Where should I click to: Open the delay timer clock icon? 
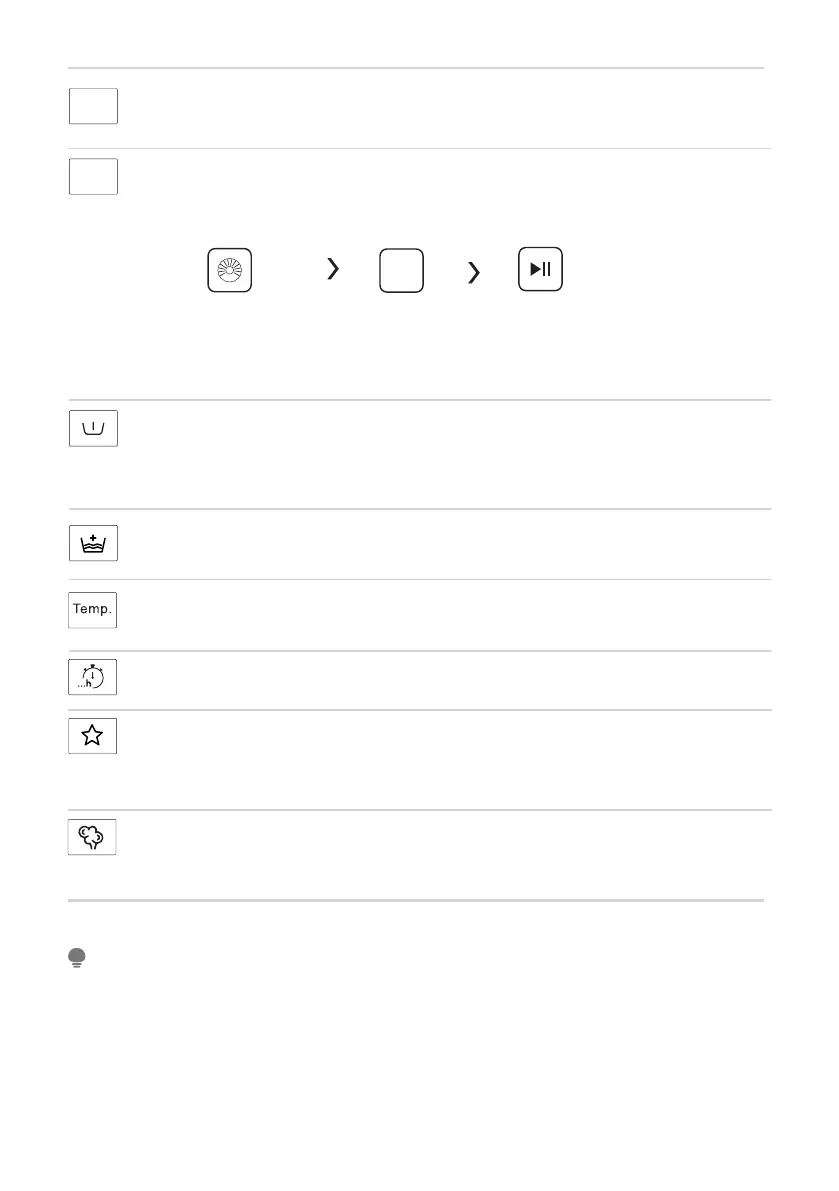(93, 677)
